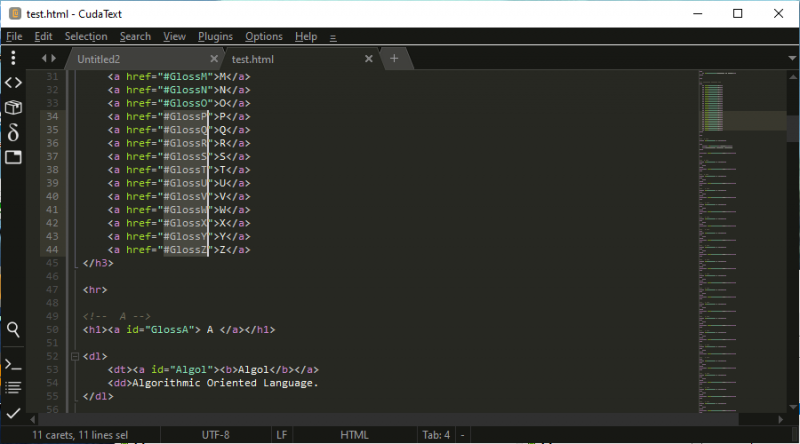This screenshot has width=800, height=444.
Task: Click the vertical scrollbar down arrow
Action: [x=793, y=407]
